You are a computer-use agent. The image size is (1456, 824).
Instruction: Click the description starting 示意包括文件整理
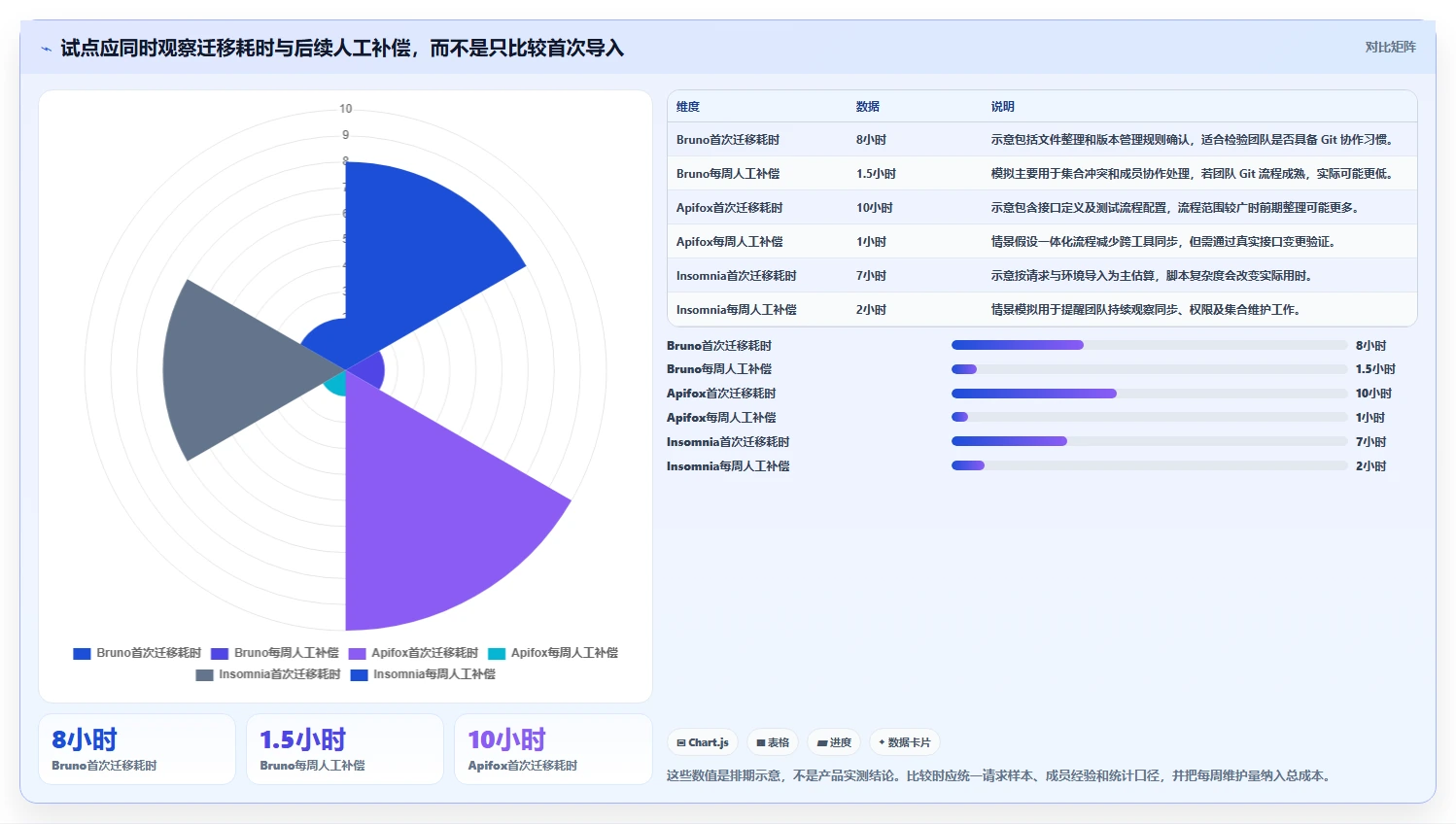[1194, 140]
